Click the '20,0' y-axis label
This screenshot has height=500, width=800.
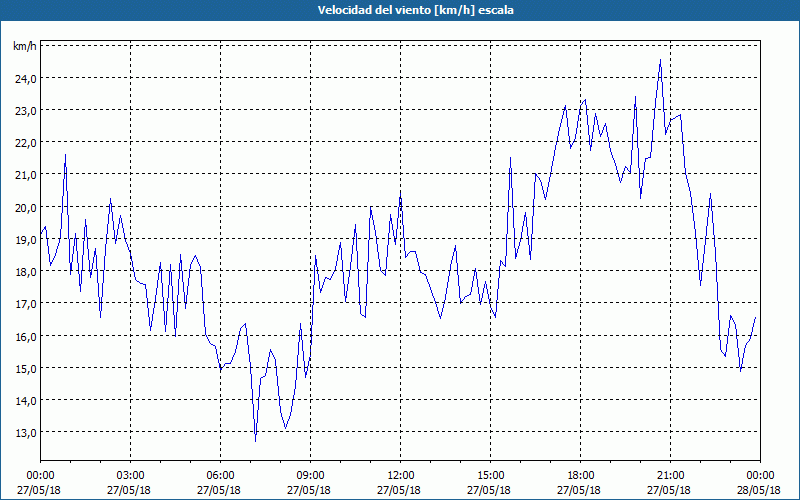coord(26,208)
